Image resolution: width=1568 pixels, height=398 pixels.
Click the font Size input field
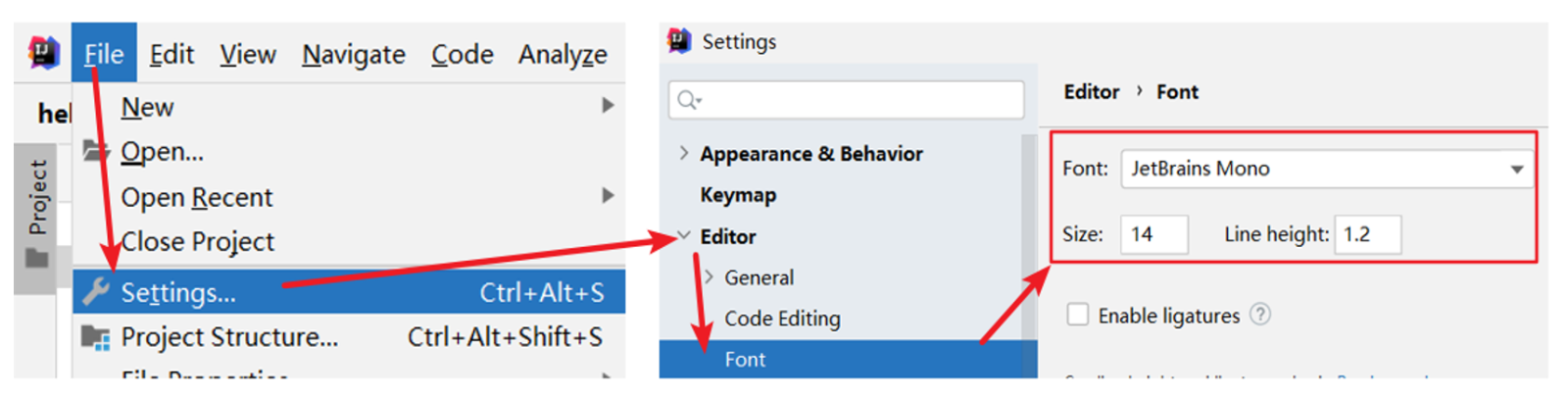1154,234
